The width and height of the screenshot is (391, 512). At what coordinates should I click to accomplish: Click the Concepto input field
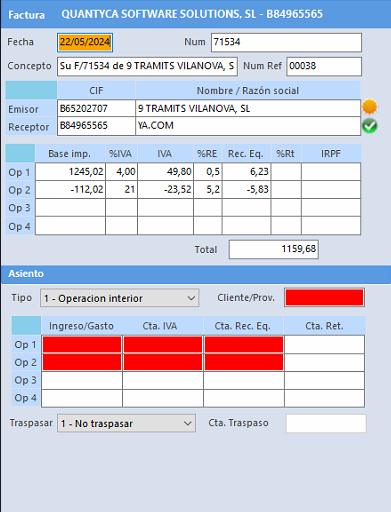pos(147,66)
